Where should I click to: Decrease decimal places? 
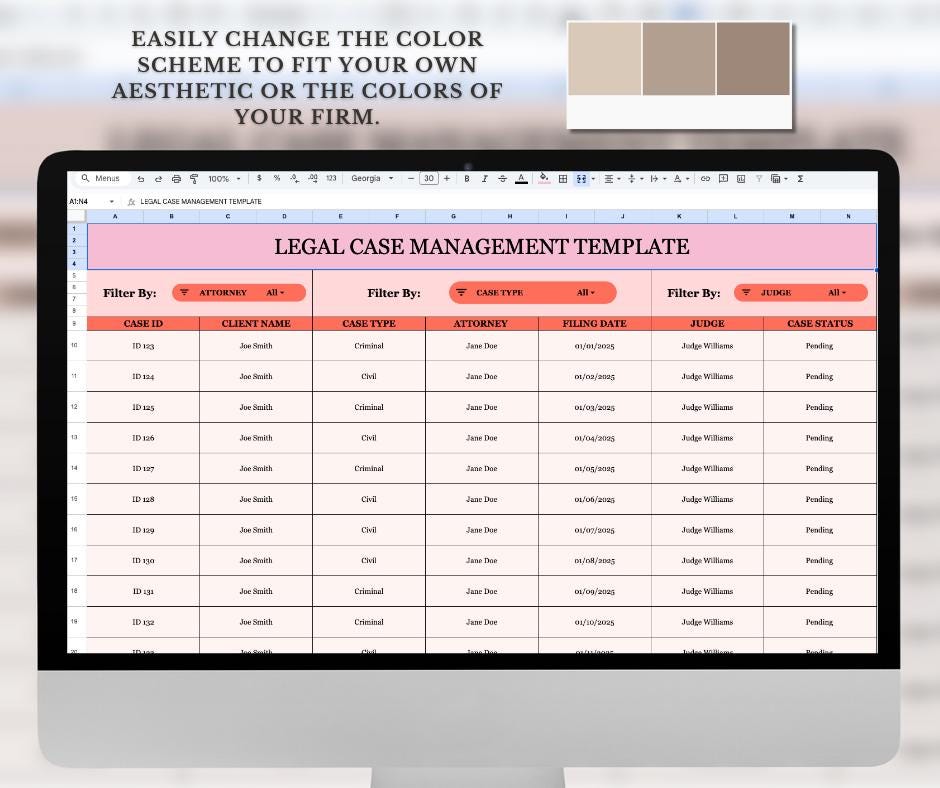(x=293, y=178)
